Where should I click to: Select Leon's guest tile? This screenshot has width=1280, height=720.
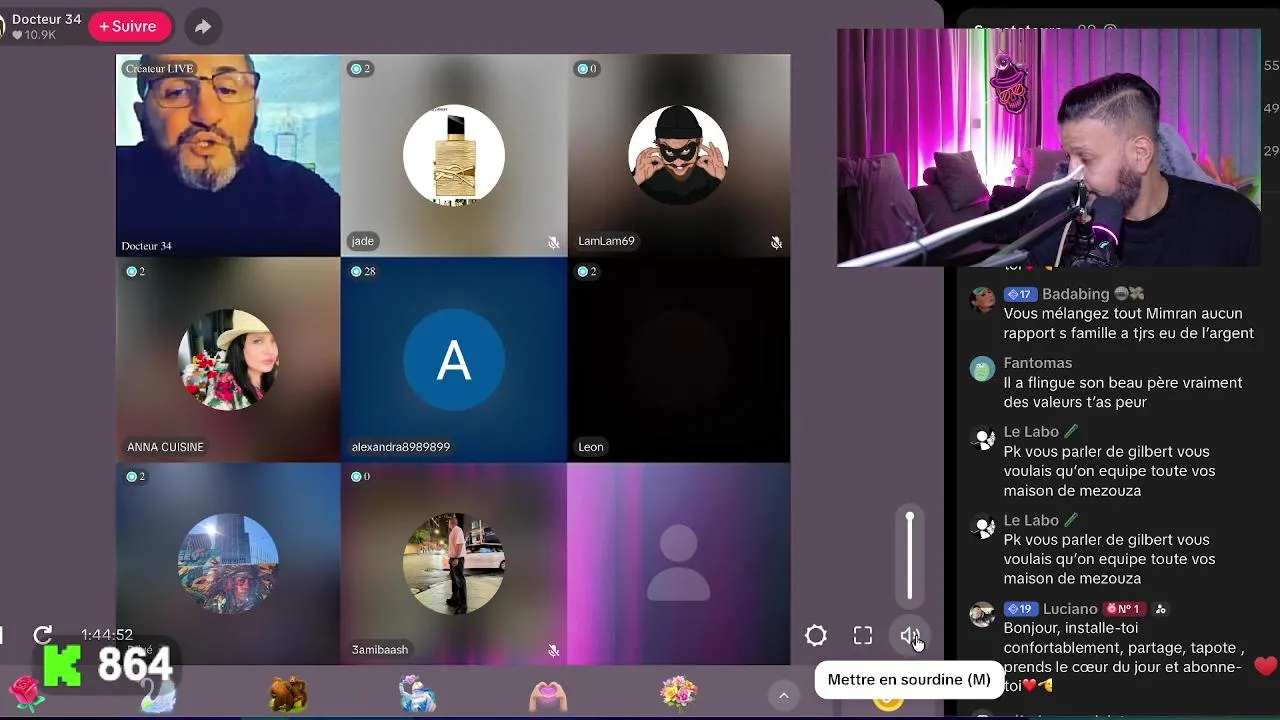coord(679,360)
